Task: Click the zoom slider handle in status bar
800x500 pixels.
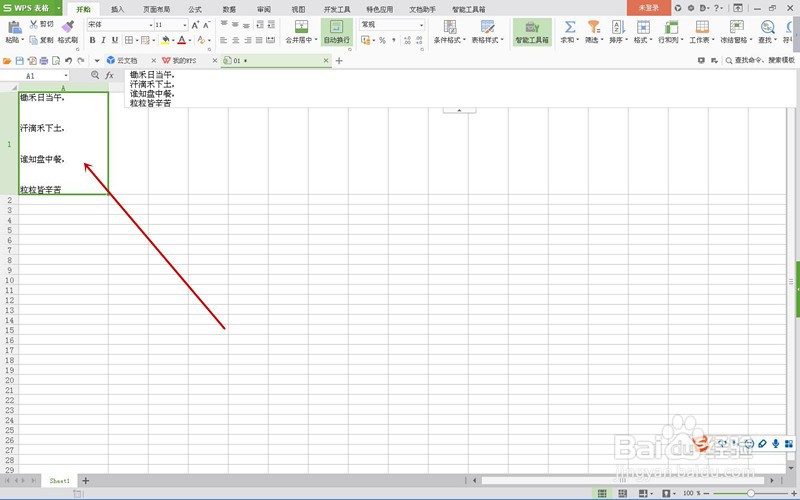Action: click(751, 493)
